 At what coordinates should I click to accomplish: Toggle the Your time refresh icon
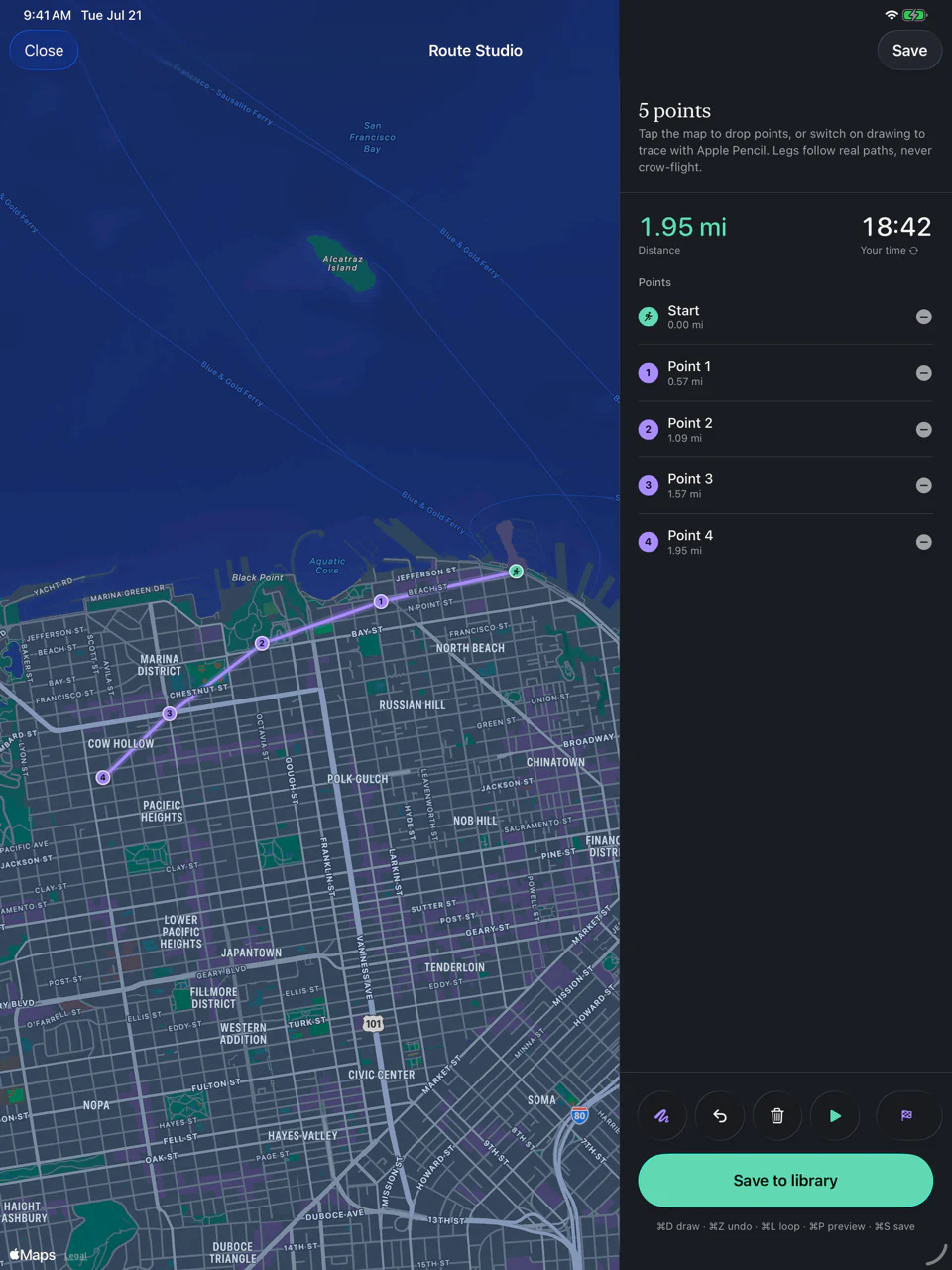(913, 251)
